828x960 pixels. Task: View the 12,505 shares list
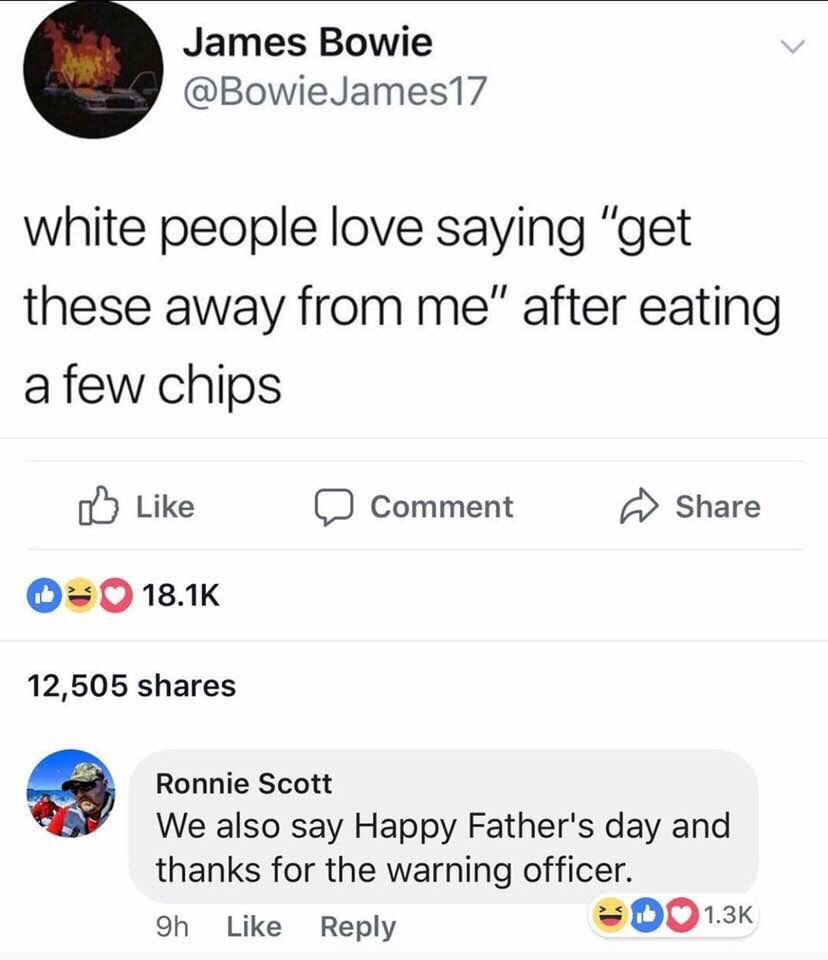[x=131, y=686]
